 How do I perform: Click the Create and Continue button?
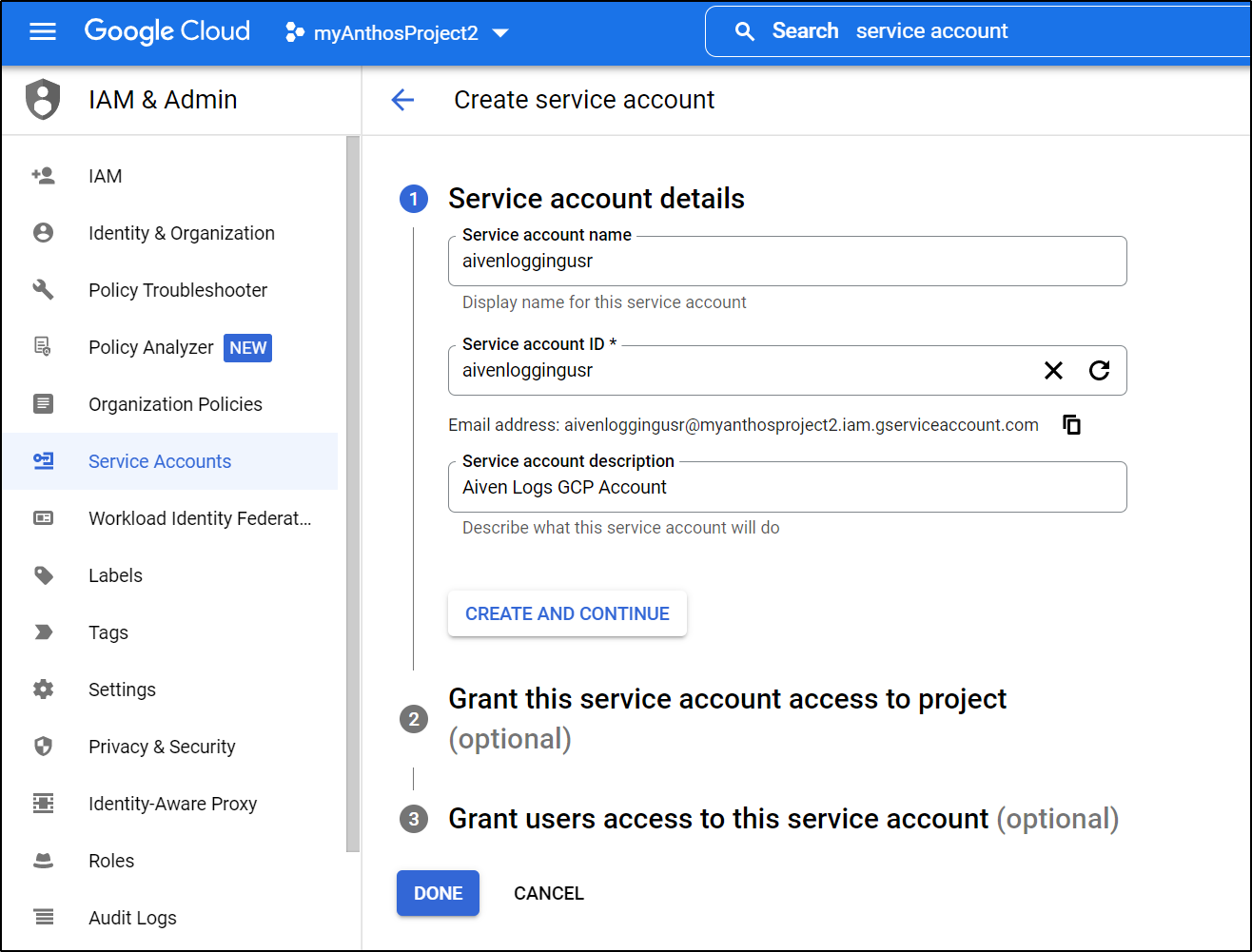click(x=567, y=613)
